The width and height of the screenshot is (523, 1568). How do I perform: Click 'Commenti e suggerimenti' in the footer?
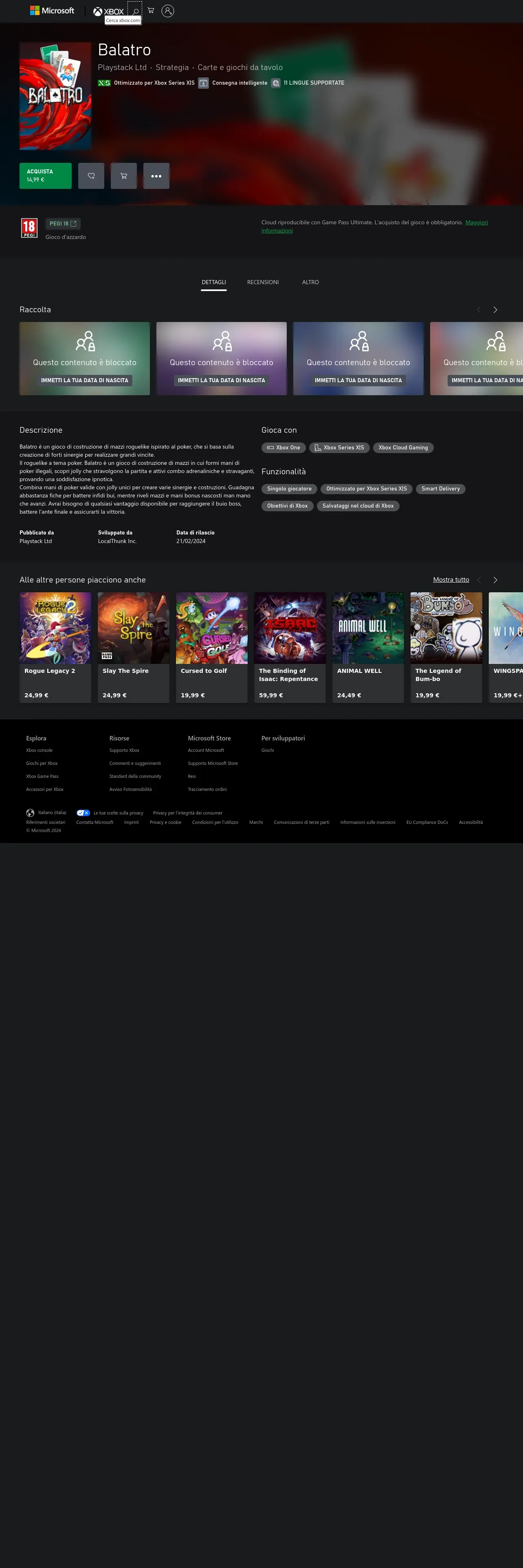pos(135,763)
